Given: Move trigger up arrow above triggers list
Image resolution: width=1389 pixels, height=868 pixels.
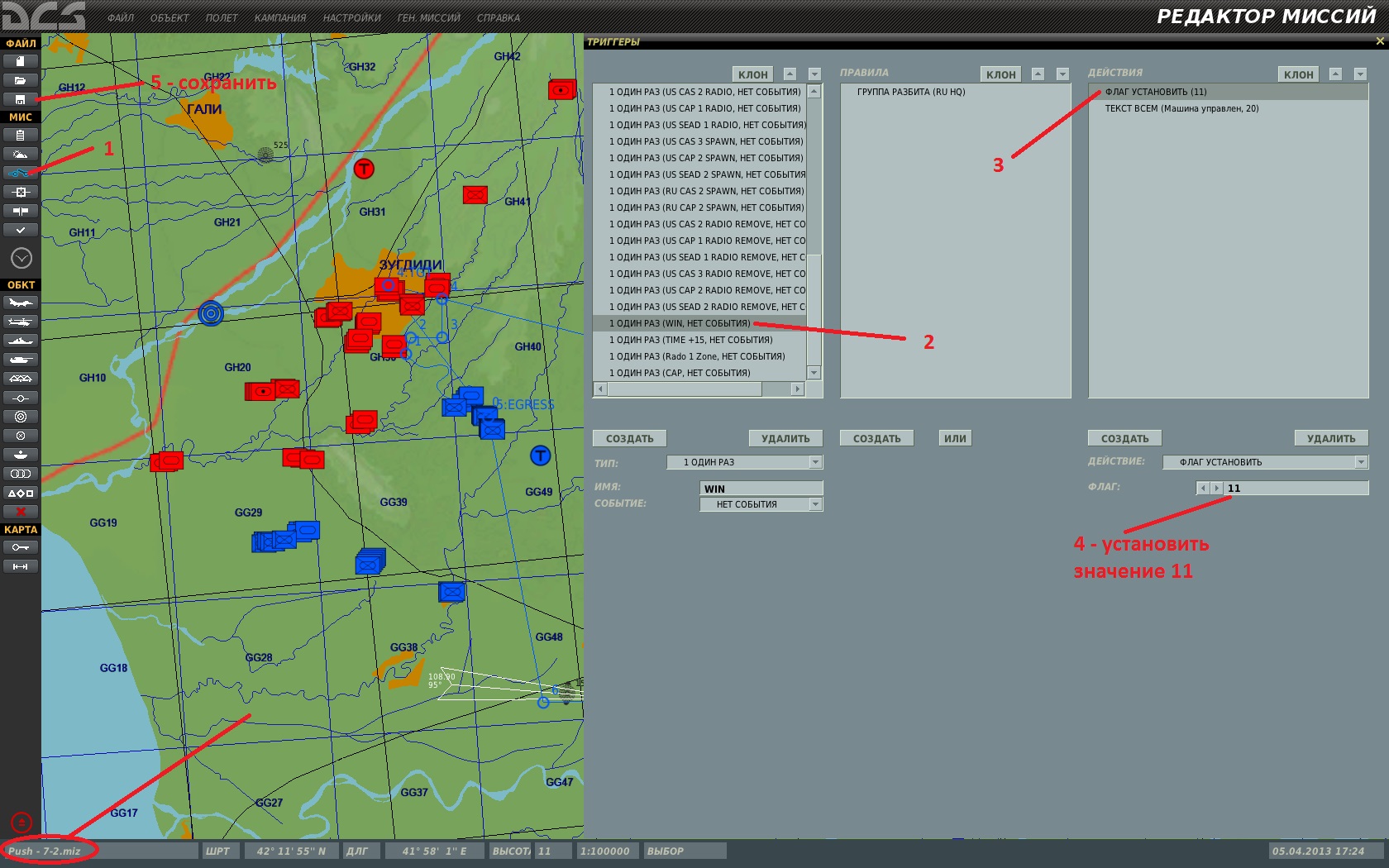Looking at the screenshot, I should pyautogui.click(x=790, y=74).
